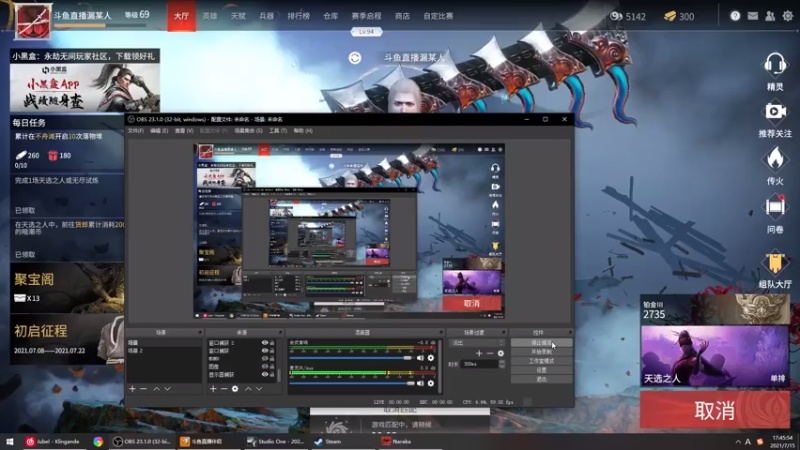This screenshot has width=800, height=450.
Task: Move source down with the arrow in OBS sources panel
Action: click(x=259, y=389)
